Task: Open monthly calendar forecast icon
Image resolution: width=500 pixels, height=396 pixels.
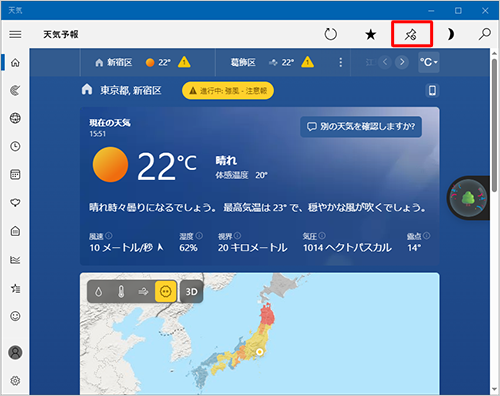Action: pyautogui.click(x=15, y=174)
